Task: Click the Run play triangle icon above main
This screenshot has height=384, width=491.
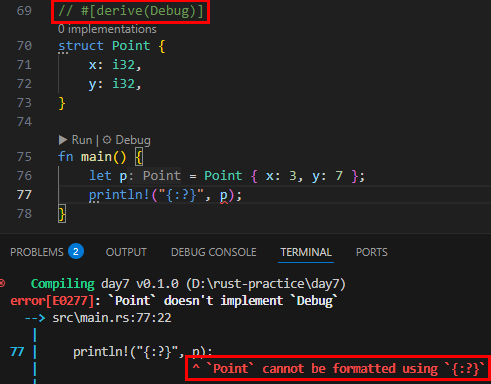Action: click(x=63, y=140)
